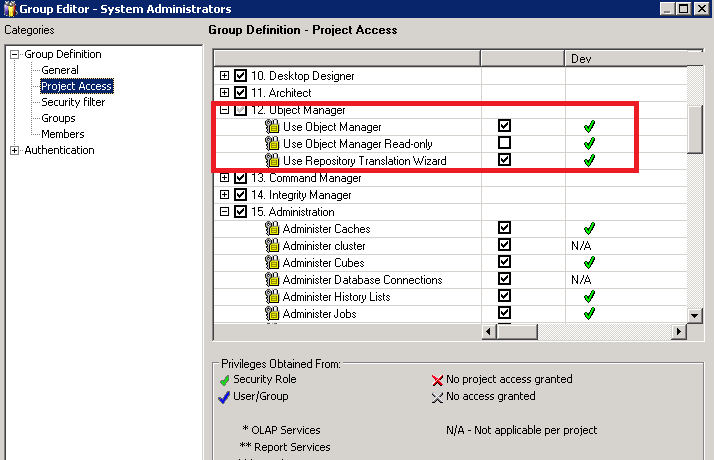Click vertical scrollbar down arrow in privileges list
The image size is (714, 460).
point(694,315)
